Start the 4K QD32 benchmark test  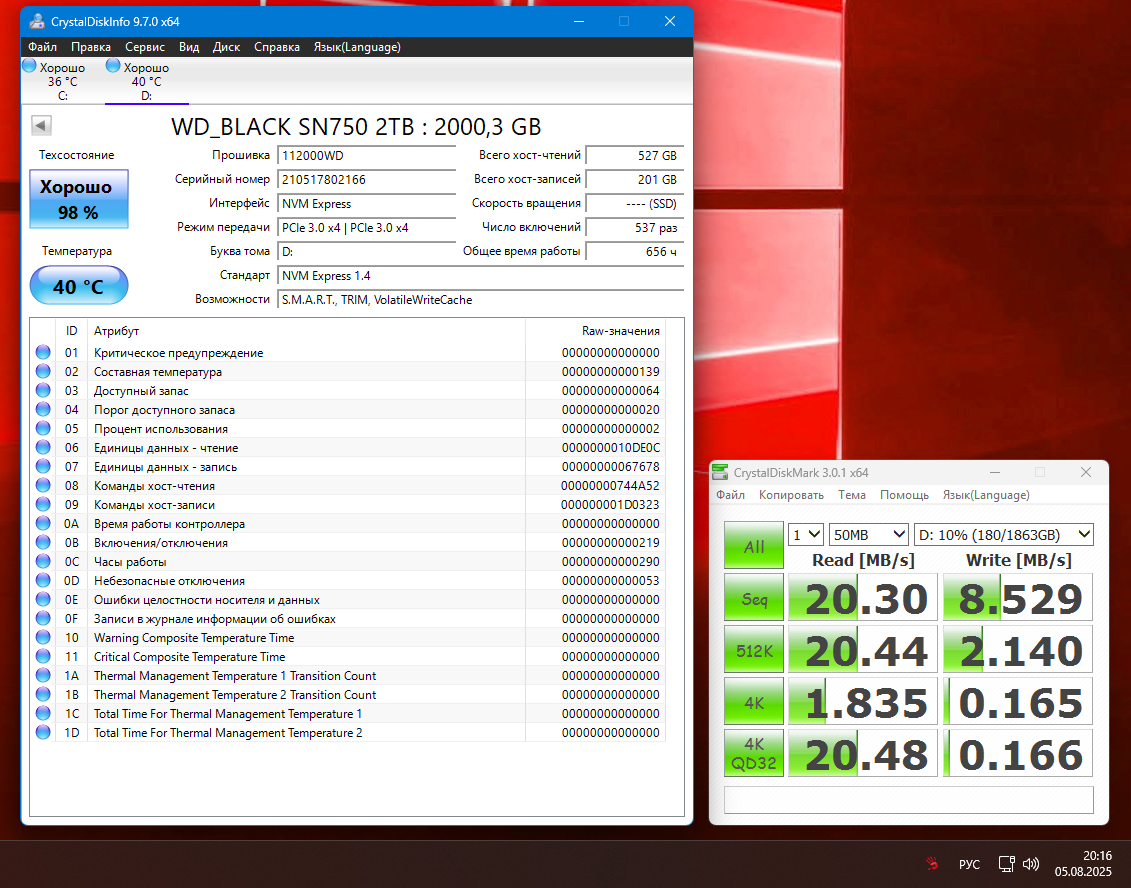coord(754,753)
